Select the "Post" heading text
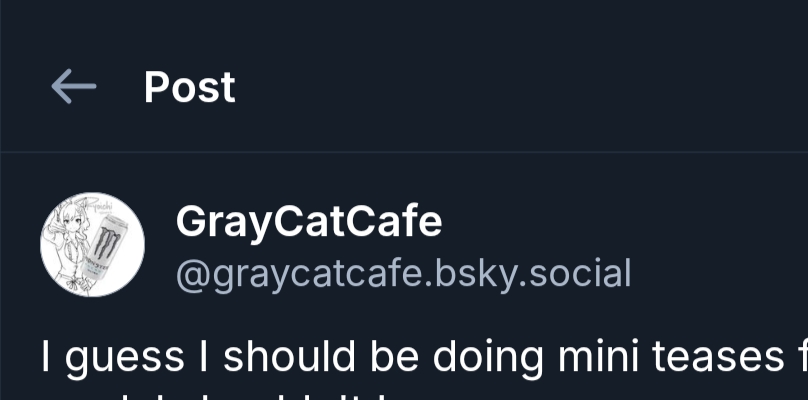This screenshot has width=808, height=400. click(x=189, y=88)
